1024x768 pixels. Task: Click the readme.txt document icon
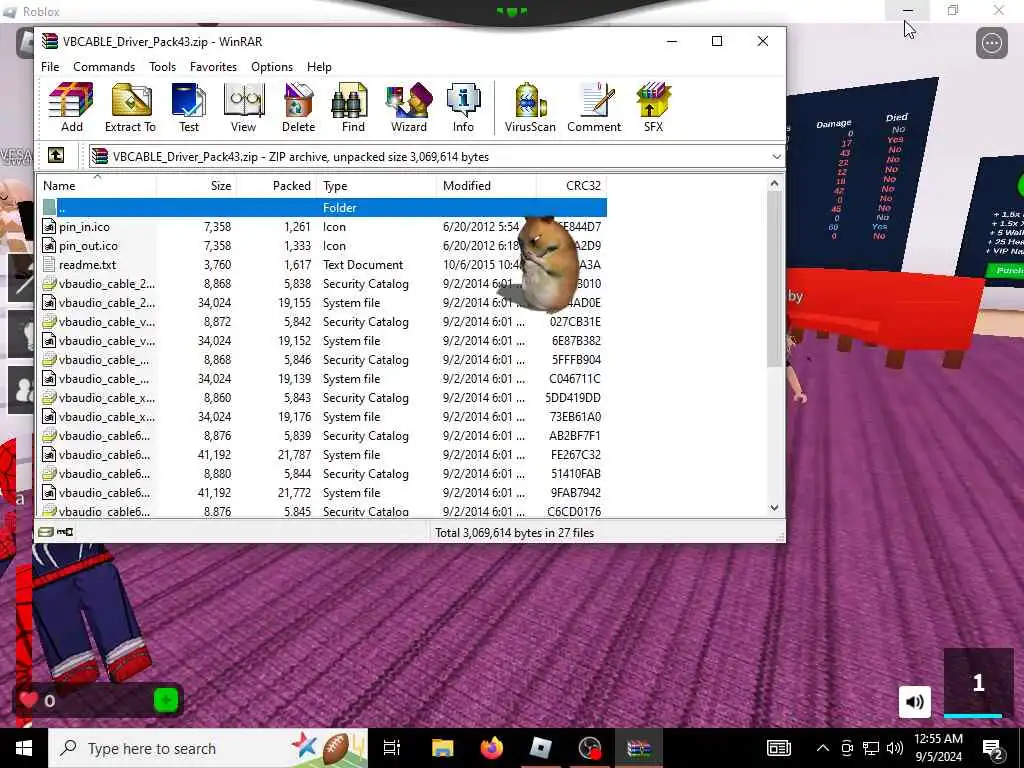(x=49, y=264)
